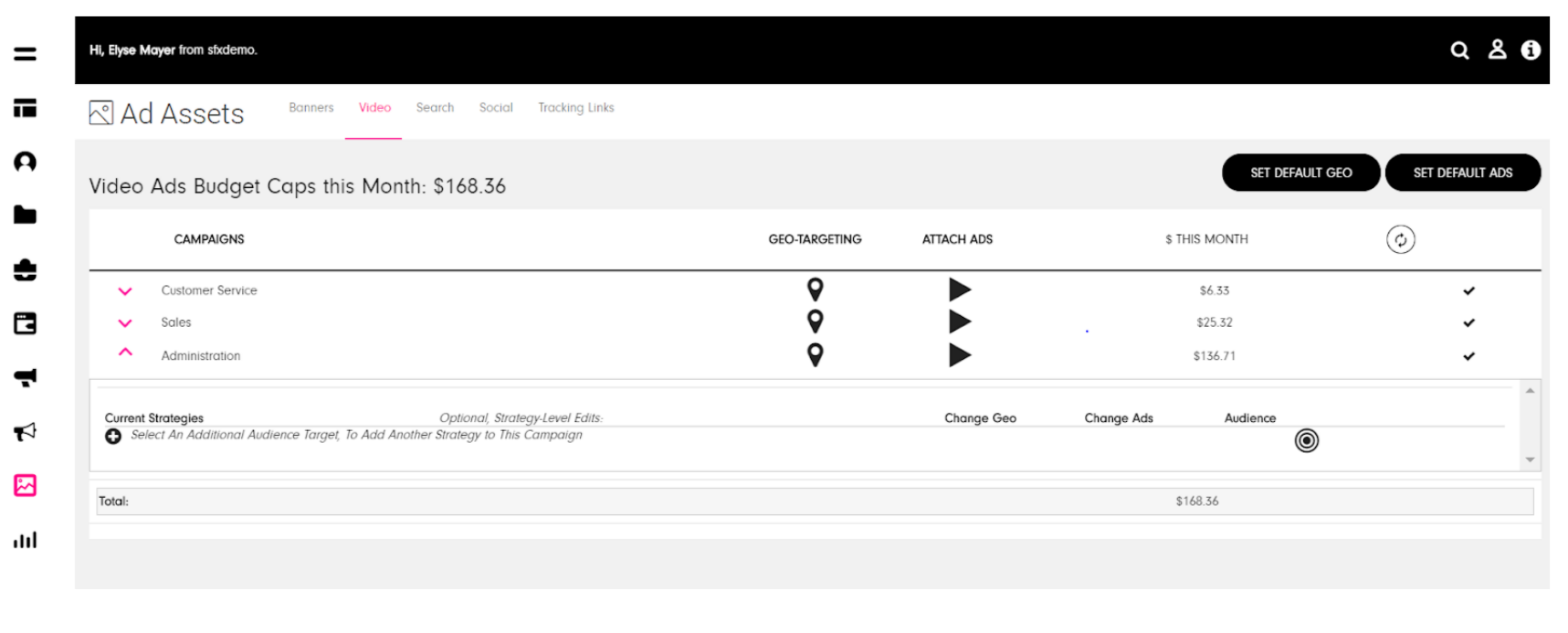The height and width of the screenshot is (633, 1568).
Task: Click attach ads play icon for Sales
Action: point(959,322)
